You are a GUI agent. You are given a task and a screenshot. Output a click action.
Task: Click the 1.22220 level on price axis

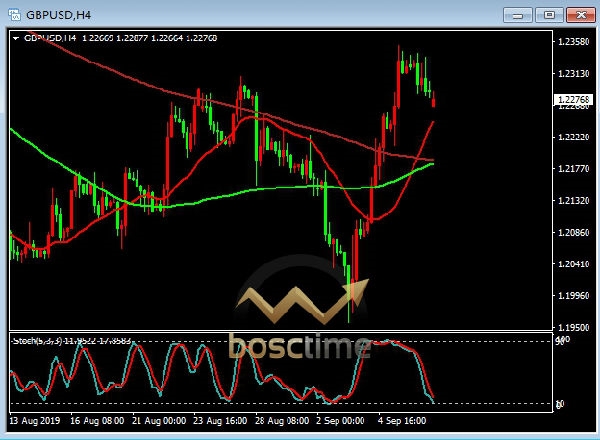point(572,137)
